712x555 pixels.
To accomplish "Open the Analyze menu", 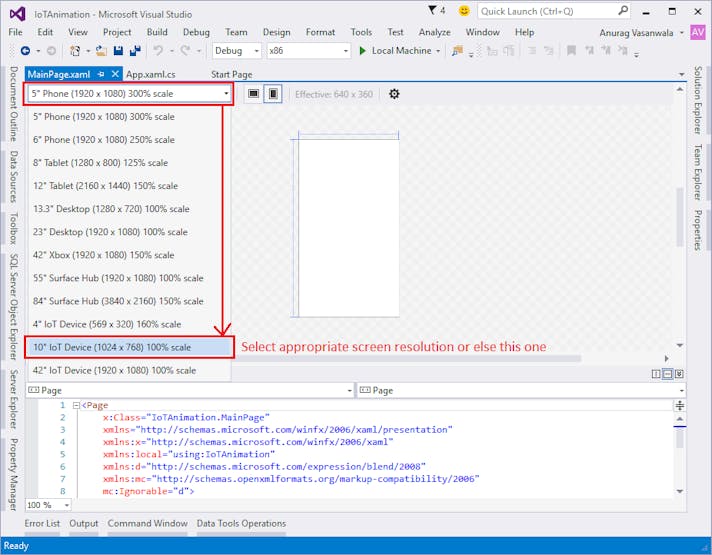I will (x=434, y=32).
